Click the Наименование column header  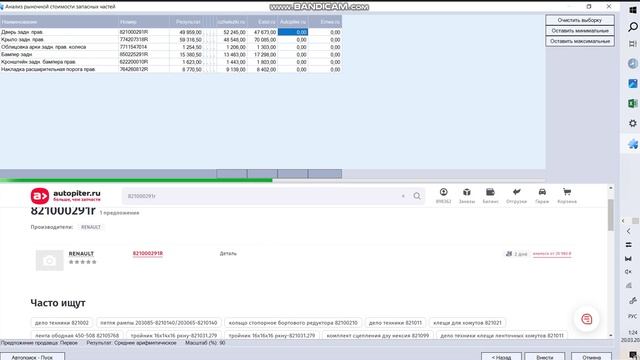(59, 22)
